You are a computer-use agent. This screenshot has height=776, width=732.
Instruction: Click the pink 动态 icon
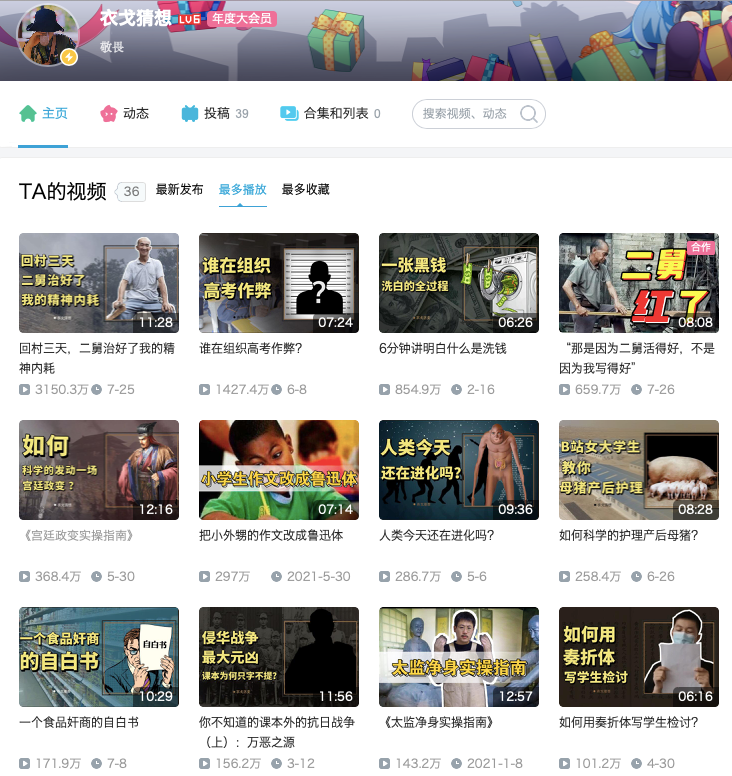pyautogui.click(x=108, y=113)
